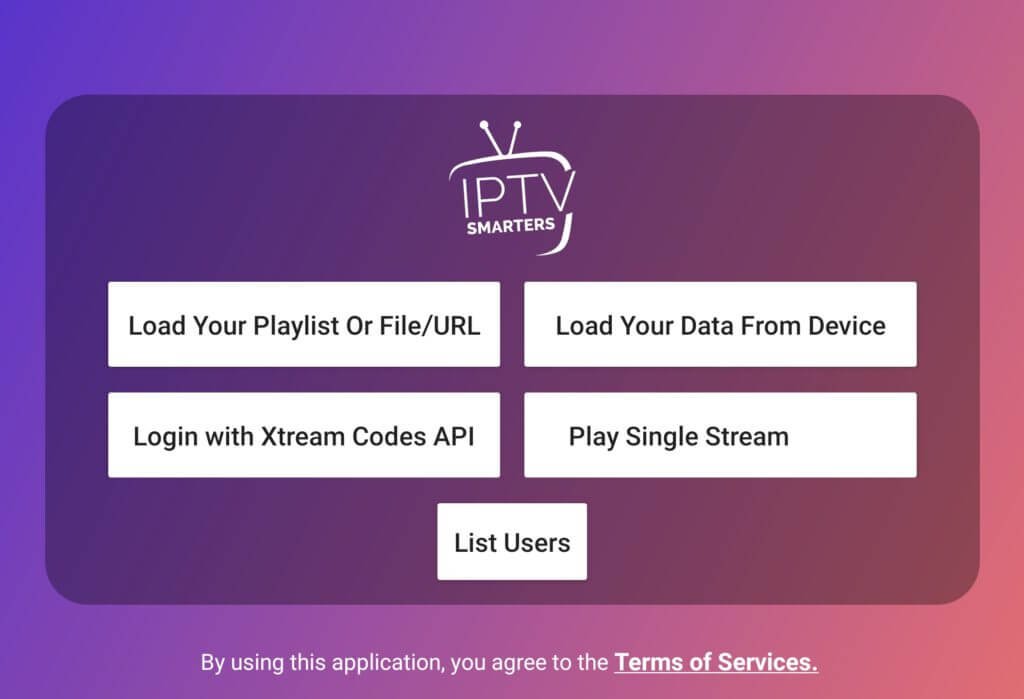Read the underlined Terms of Services
1024x699 pixels.
(x=716, y=662)
